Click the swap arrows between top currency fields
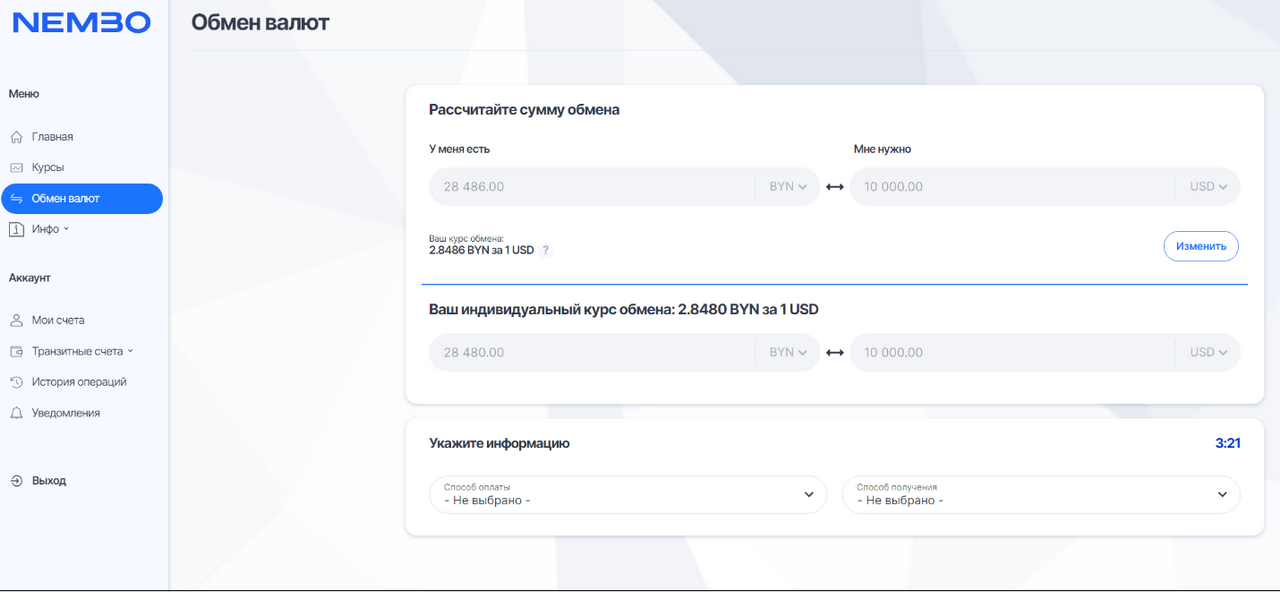 [835, 187]
